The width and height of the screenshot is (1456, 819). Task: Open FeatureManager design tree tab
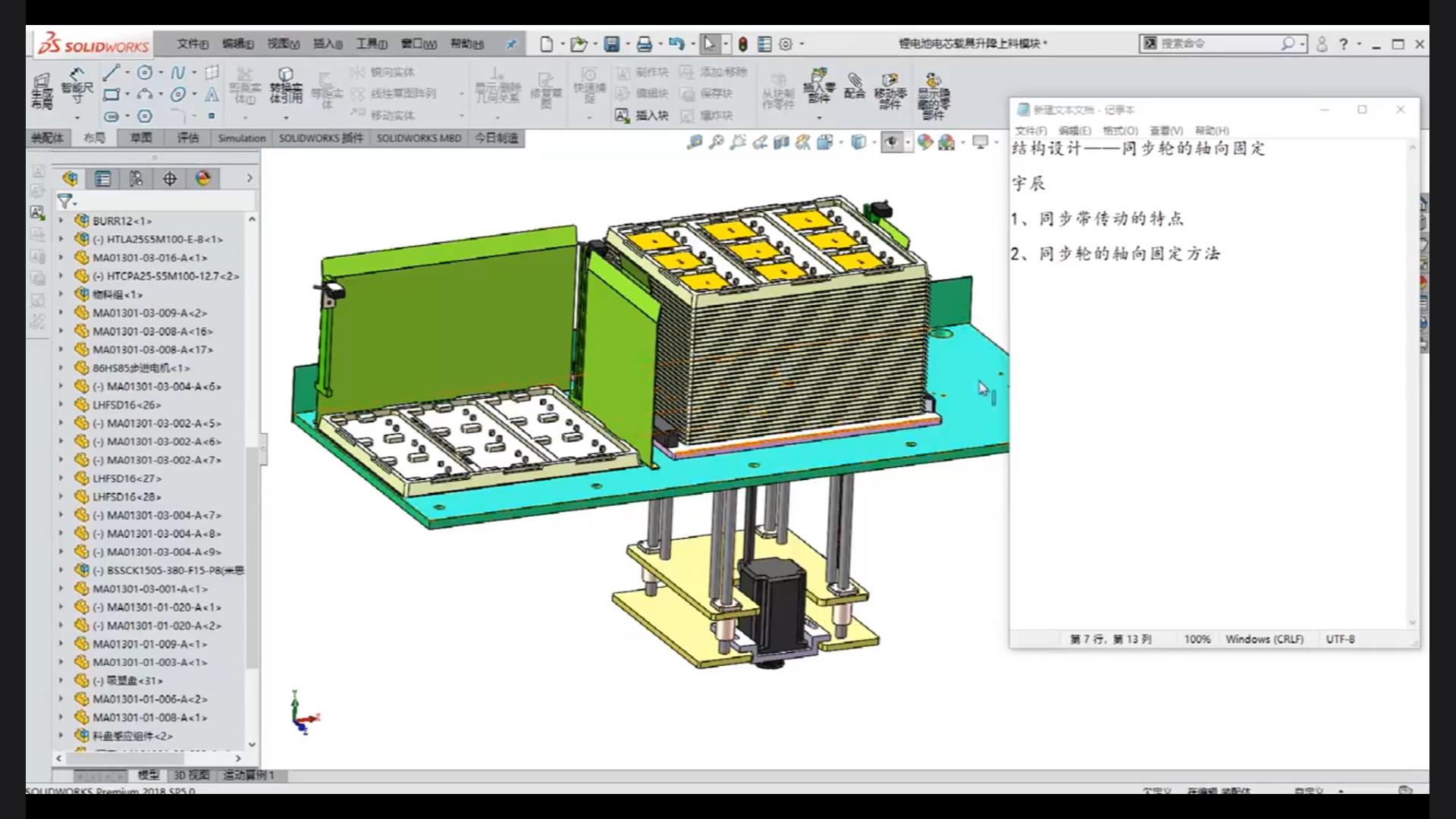pyautogui.click(x=70, y=178)
